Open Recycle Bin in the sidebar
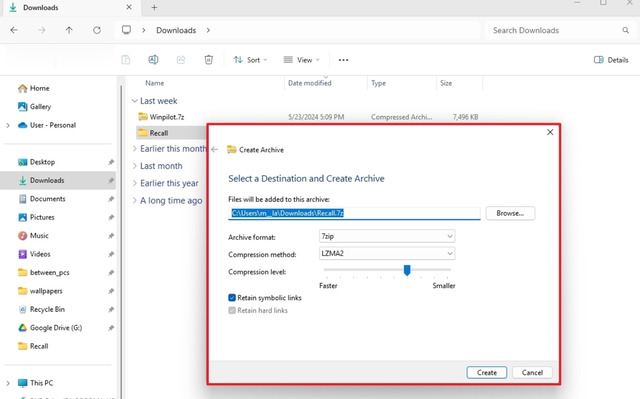 click(x=47, y=309)
